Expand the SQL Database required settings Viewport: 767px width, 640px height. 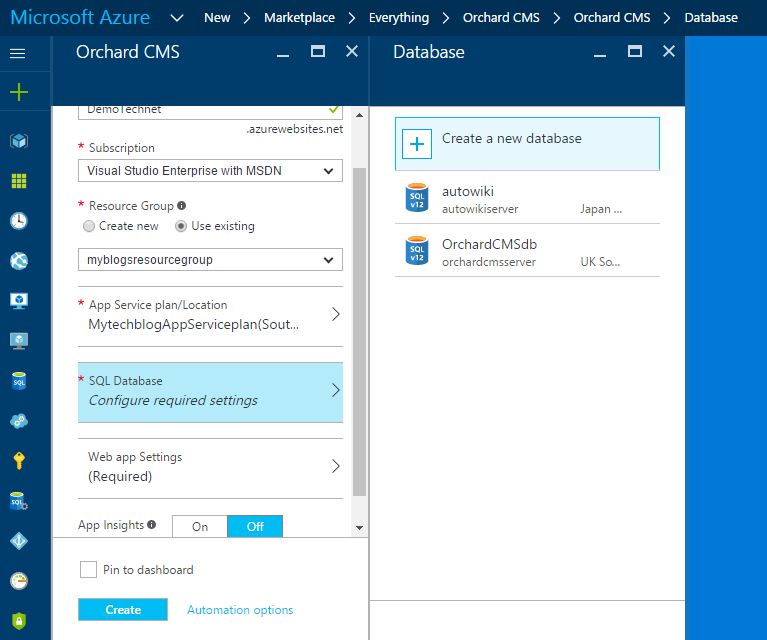coord(210,392)
